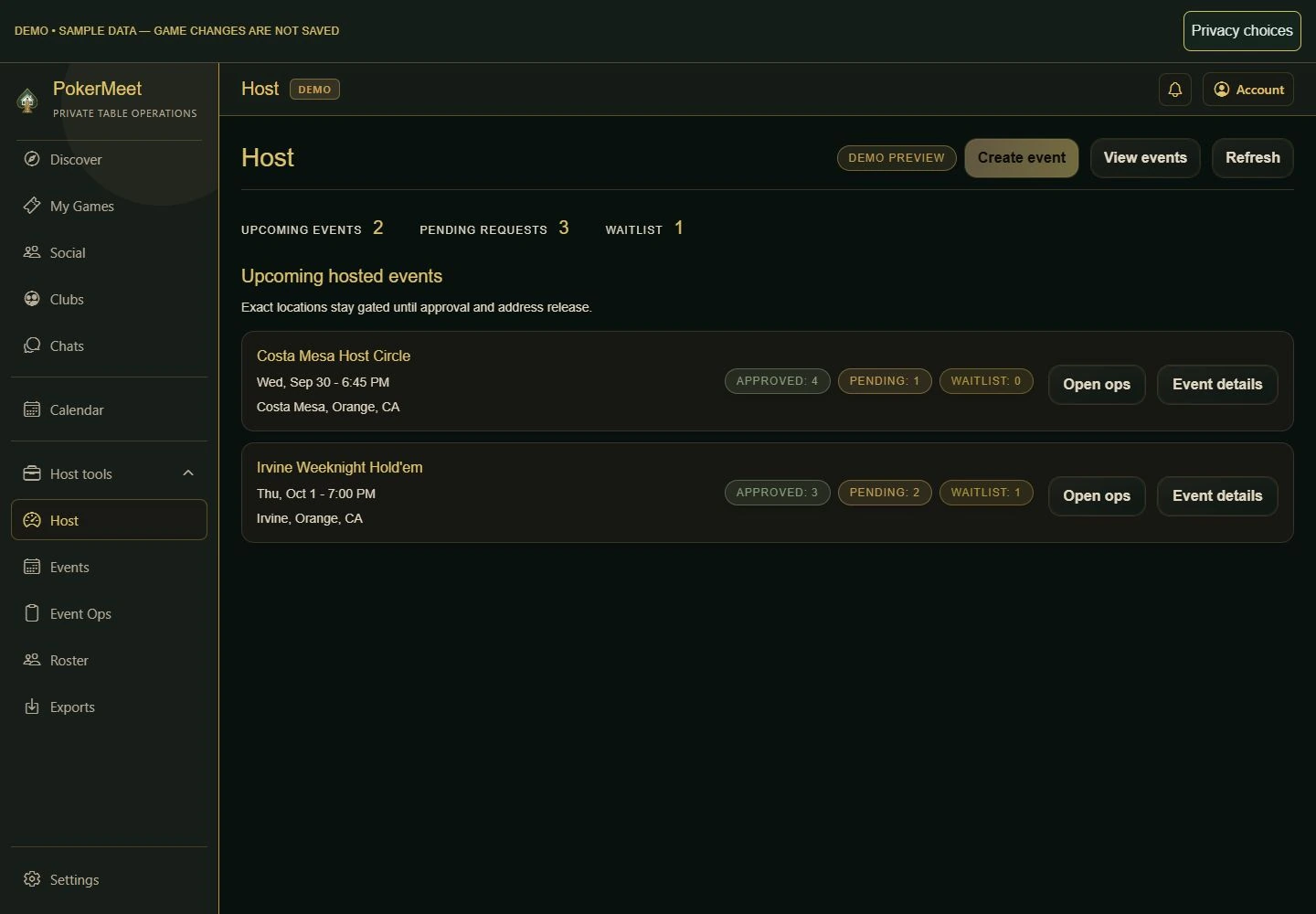1316x914 pixels.
Task: Click the Pending Requests count 3
Action: coord(564,228)
